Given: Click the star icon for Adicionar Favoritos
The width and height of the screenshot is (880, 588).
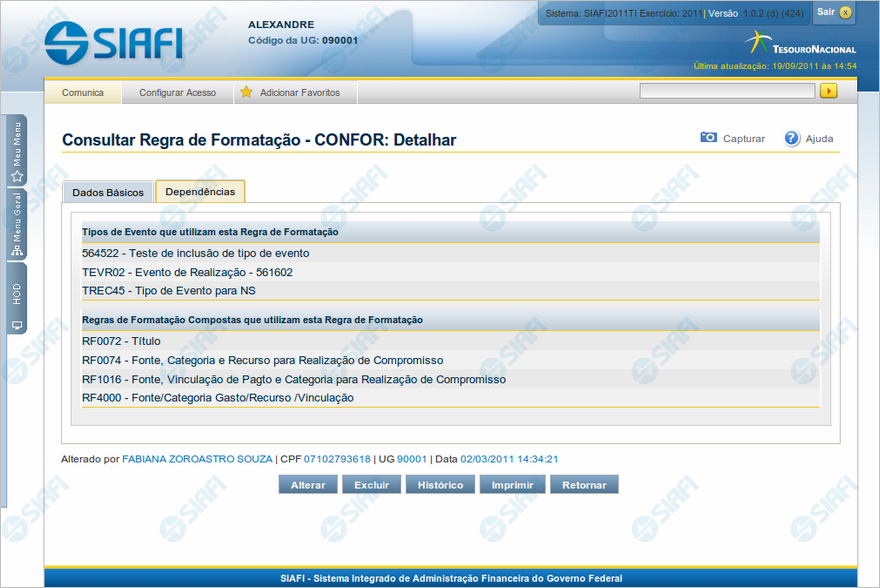Looking at the screenshot, I should [246, 92].
